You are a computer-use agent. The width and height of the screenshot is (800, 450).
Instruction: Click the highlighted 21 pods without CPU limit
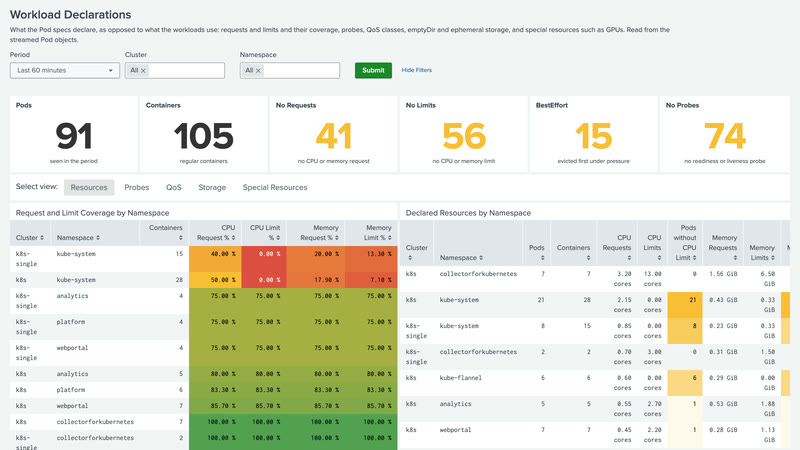click(x=685, y=305)
